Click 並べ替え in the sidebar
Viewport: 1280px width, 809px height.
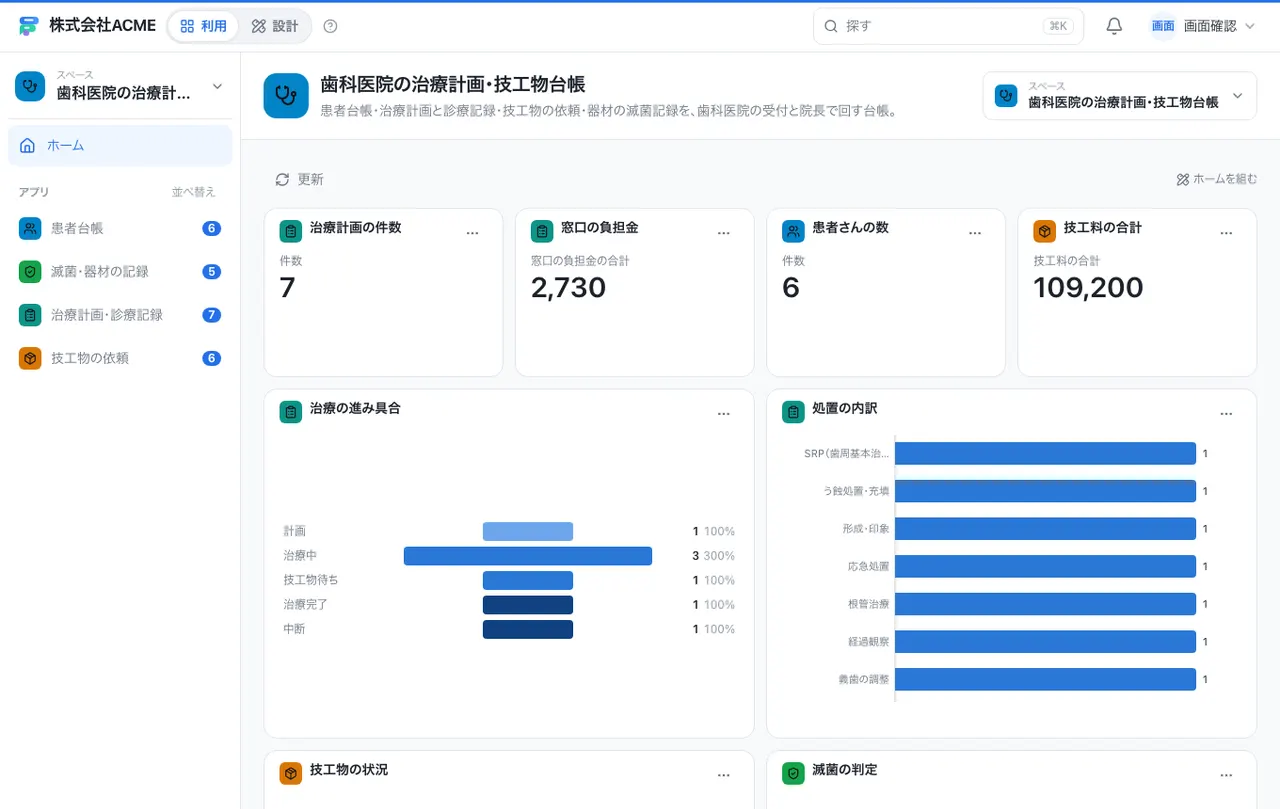click(x=193, y=192)
